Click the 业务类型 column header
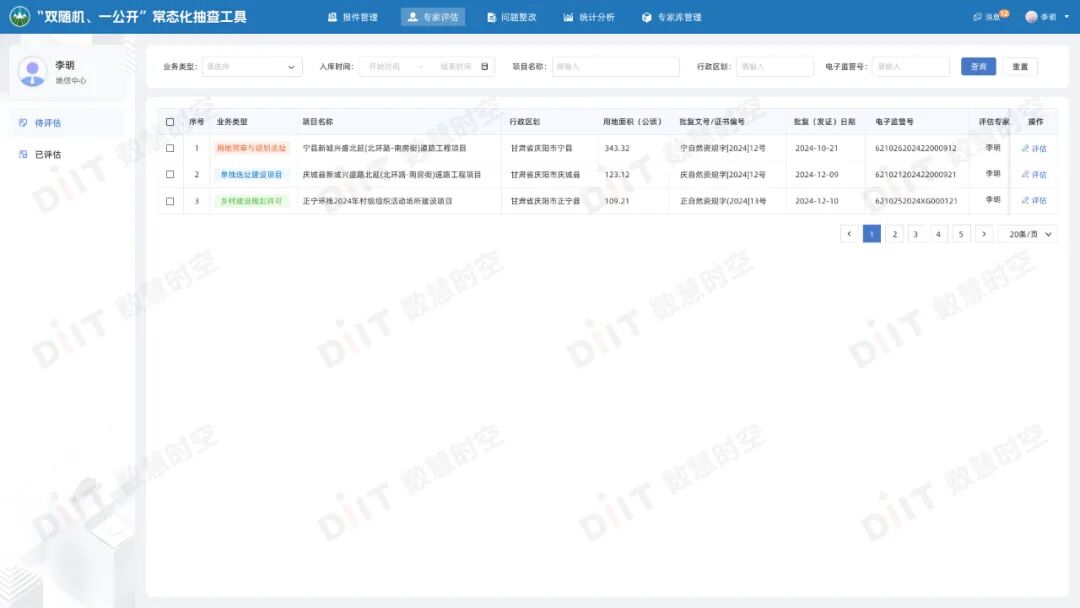The width and height of the screenshot is (1080, 608). [x=232, y=122]
